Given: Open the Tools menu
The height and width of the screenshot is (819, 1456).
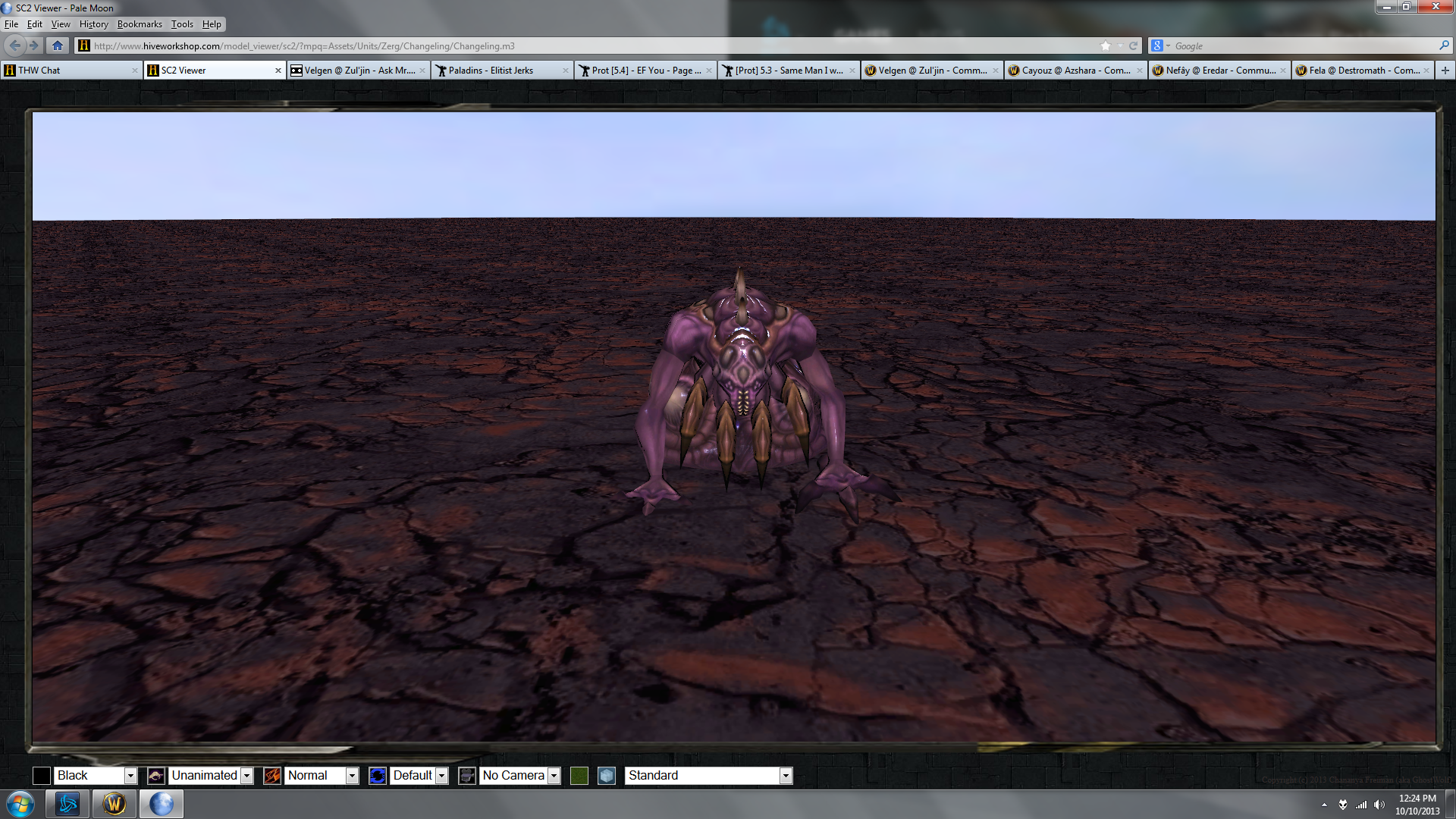Looking at the screenshot, I should coord(182,24).
